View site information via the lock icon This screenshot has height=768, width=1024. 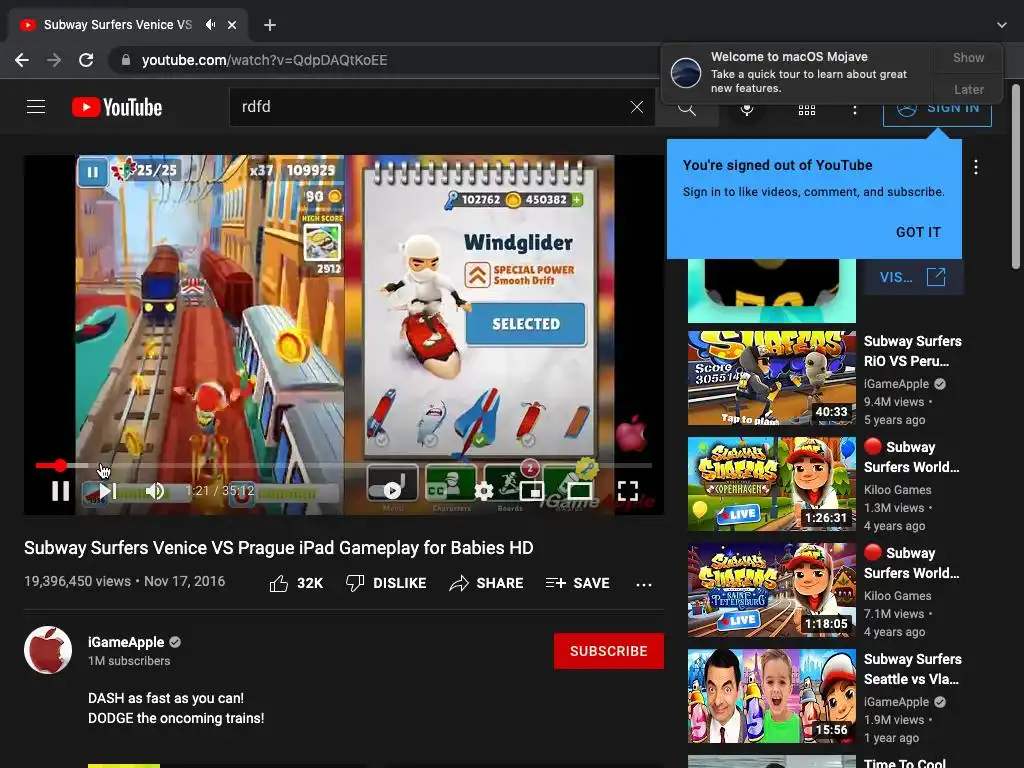tap(126, 60)
